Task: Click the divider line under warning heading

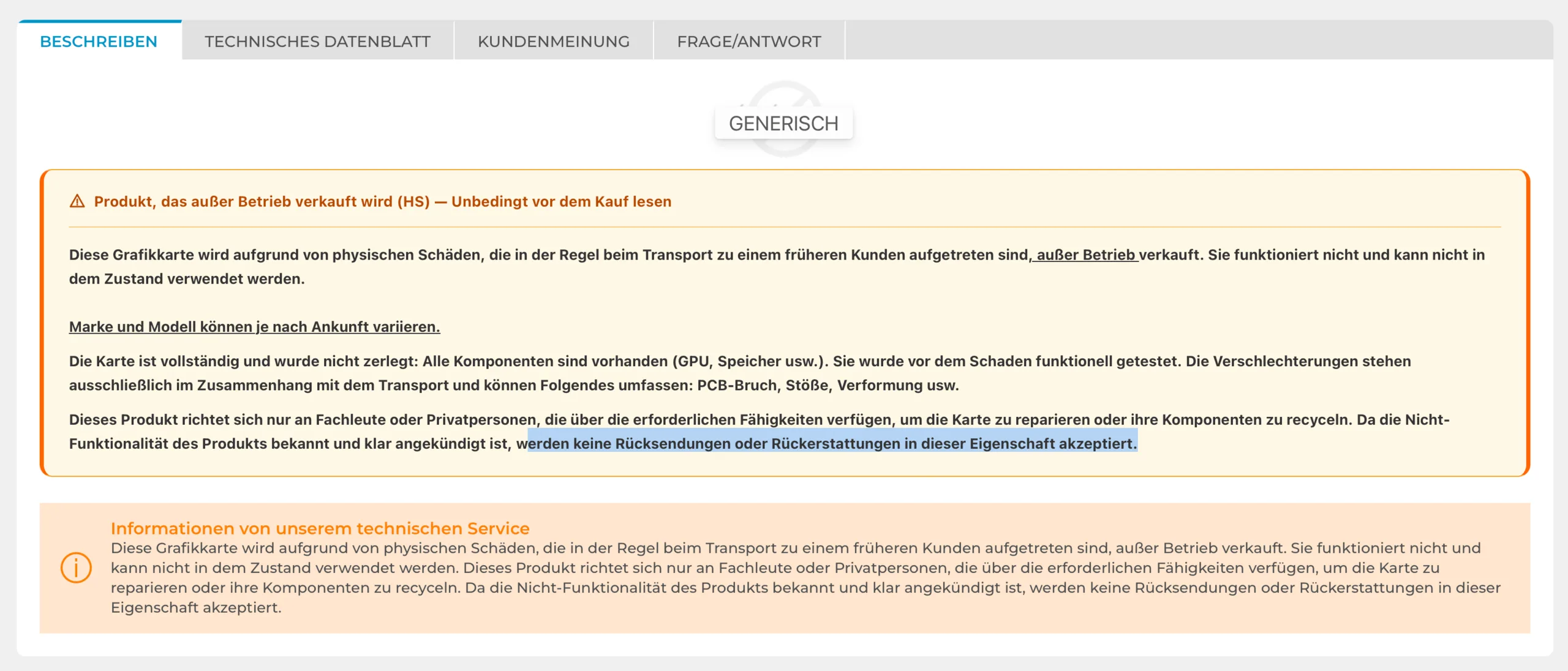Action: [784, 227]
